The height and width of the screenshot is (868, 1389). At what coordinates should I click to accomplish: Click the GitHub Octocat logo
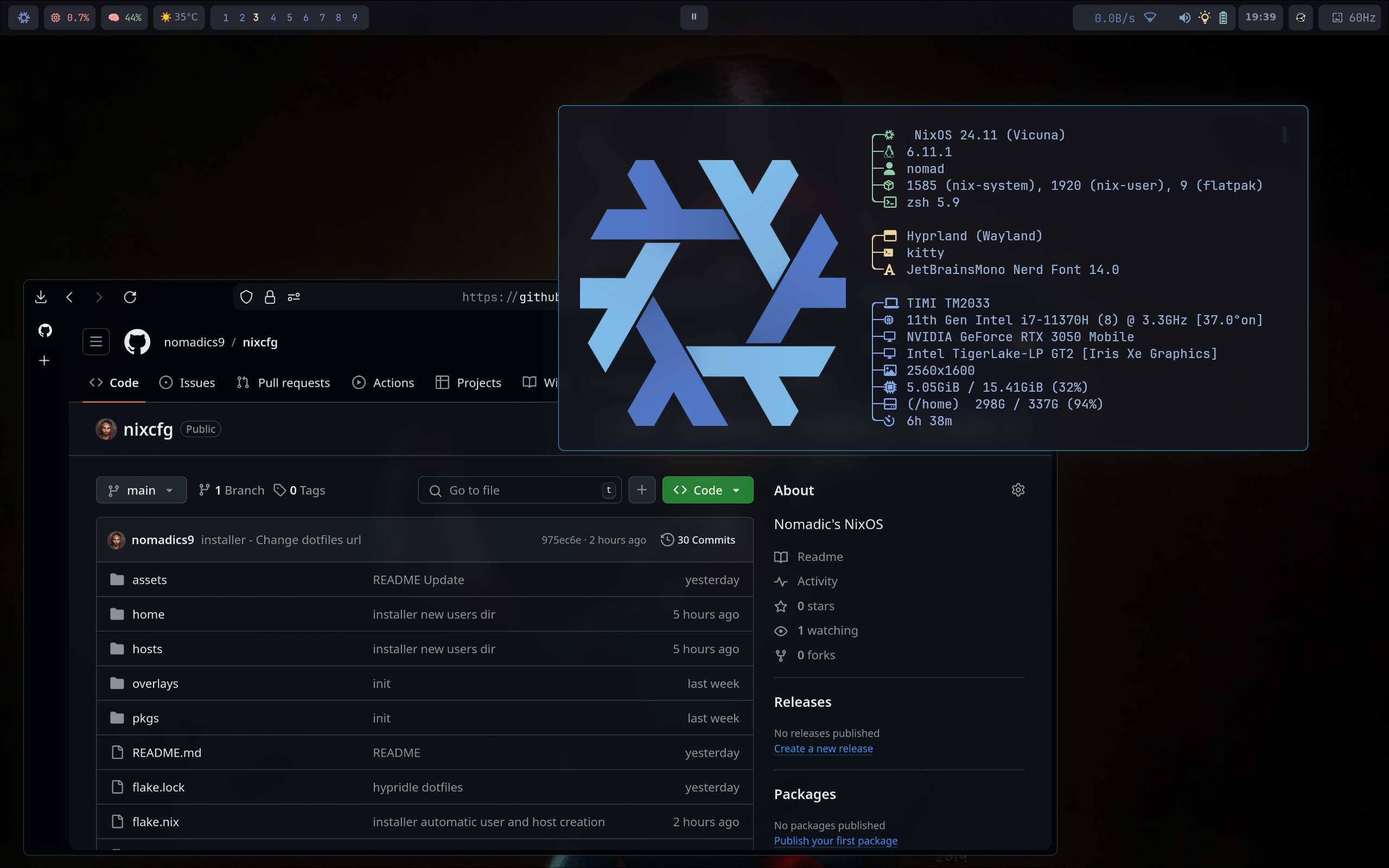(x=137, y=342)
